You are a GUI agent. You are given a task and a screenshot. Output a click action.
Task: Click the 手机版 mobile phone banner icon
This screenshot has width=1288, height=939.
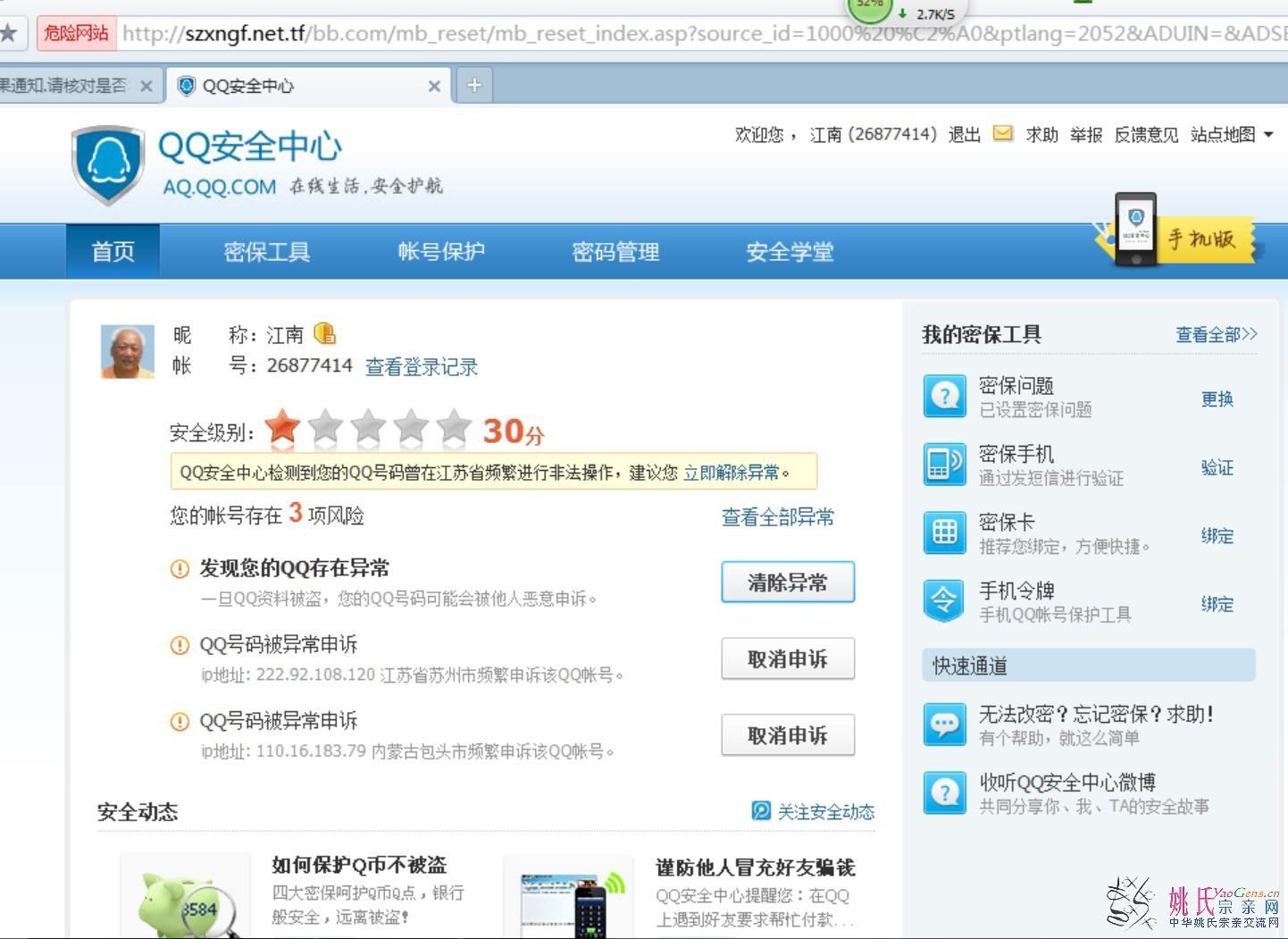(1135, 230)
